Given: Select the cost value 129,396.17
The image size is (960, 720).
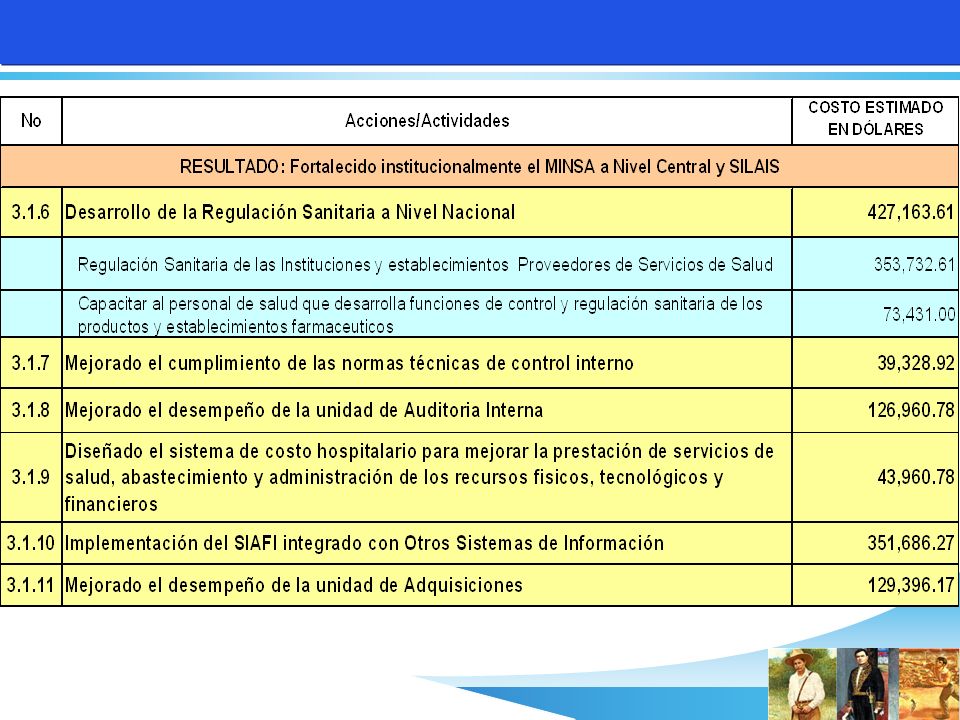Looking at the screenshot, I should (x=911, y=585).
